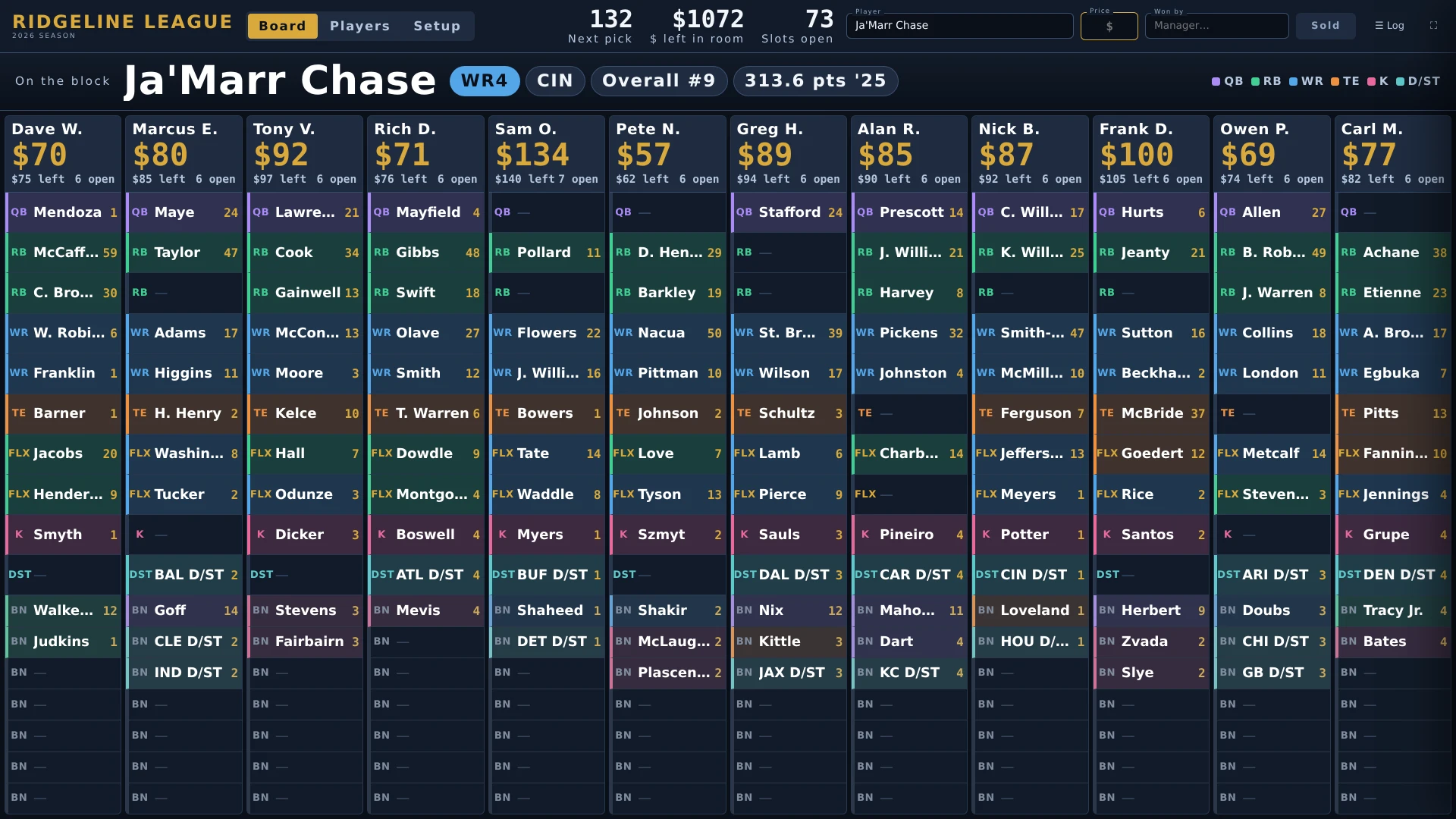Select Frank D. team header
This screenshot has height=819, width=1456.
click(1151, 154)
